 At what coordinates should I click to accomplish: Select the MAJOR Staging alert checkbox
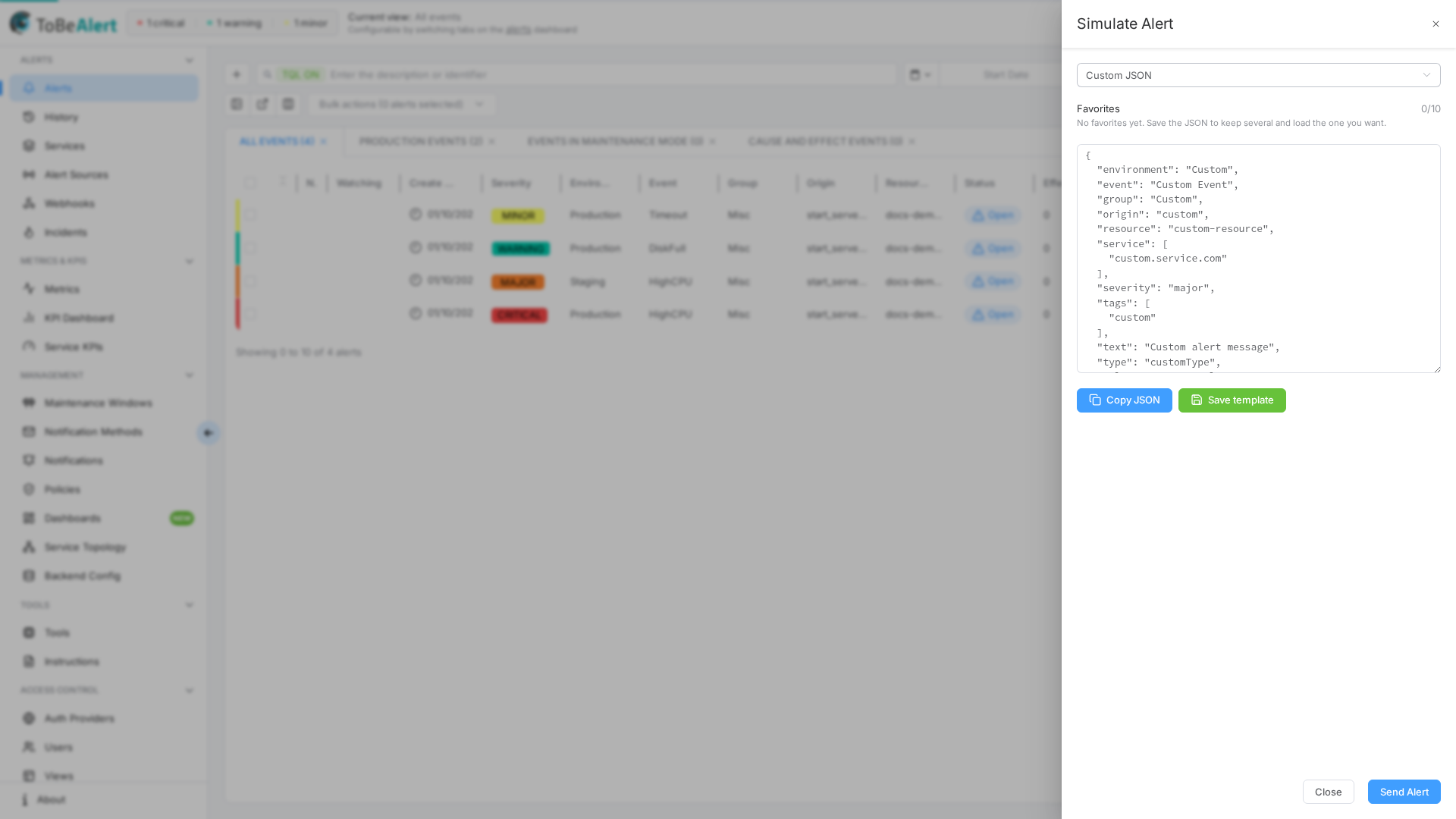(250, 281)
